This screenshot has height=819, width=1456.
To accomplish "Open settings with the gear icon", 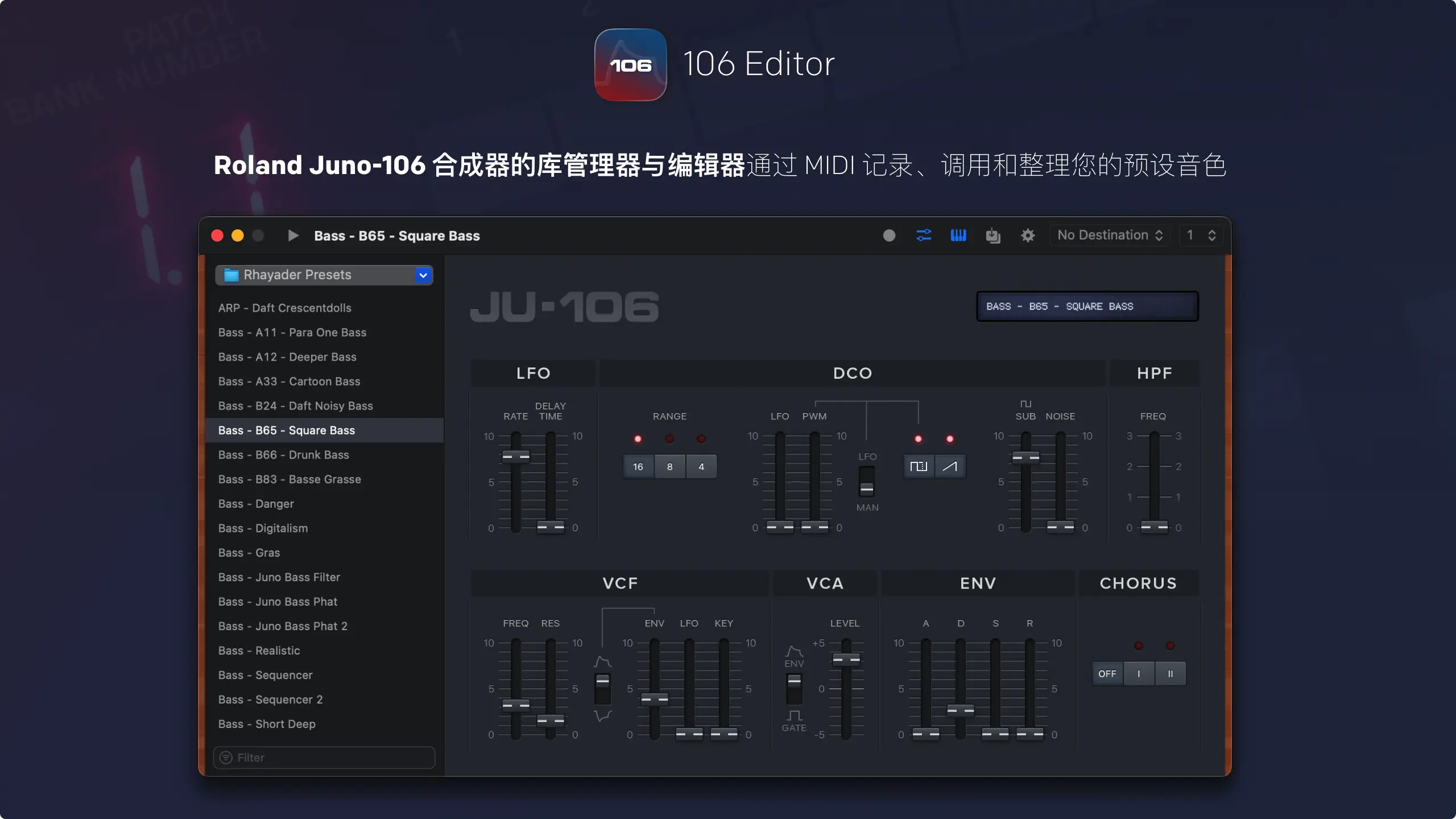I will pos(1028,235).
